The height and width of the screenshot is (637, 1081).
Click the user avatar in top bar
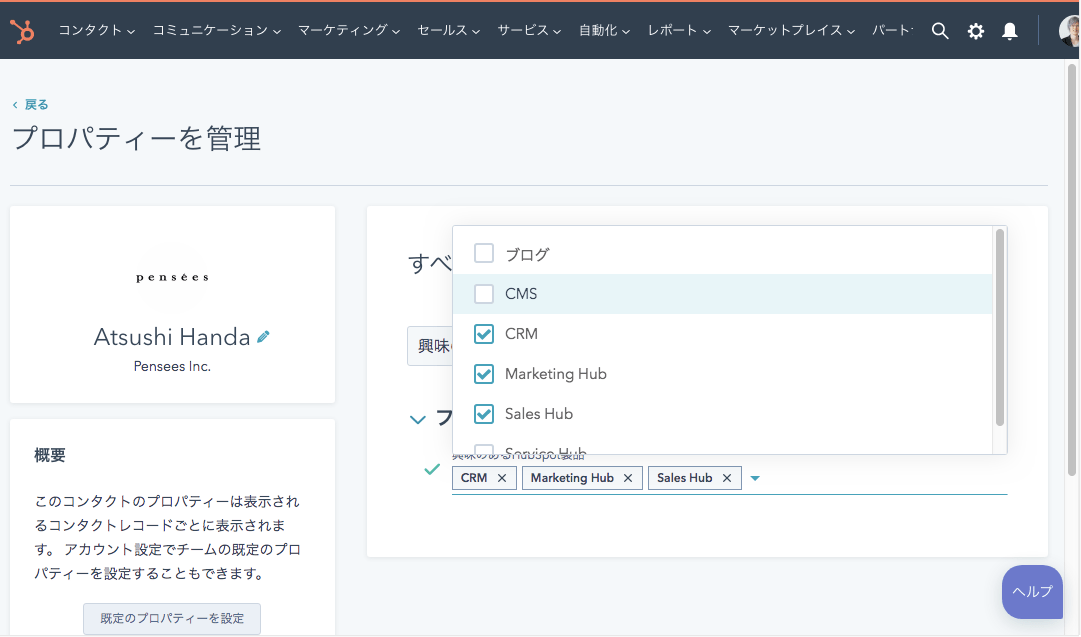coord(1069,31)
